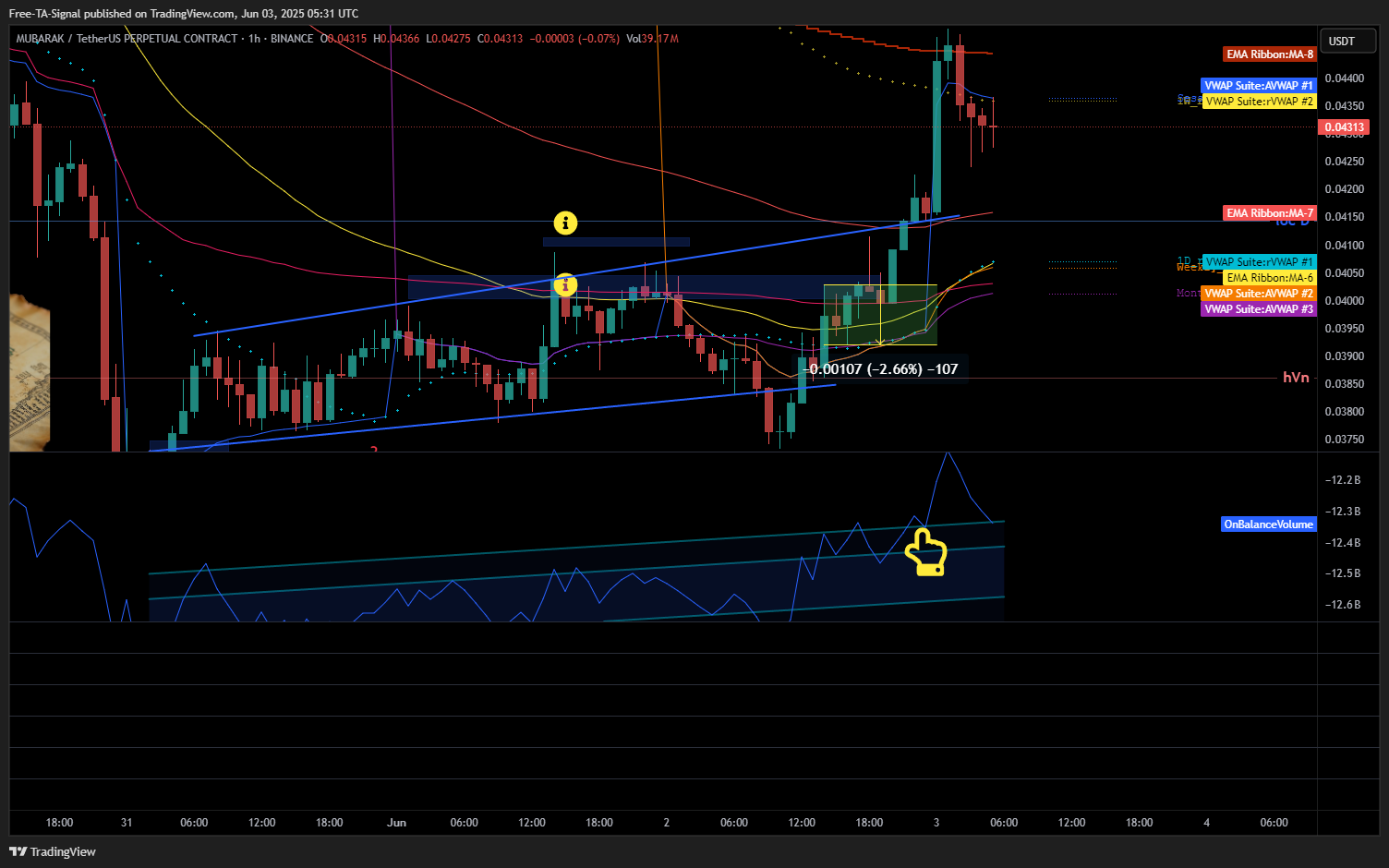This screenshot has width=1389, height=868.
Task: Click the close value C0.04313
Action: click(x=500, y=39)
